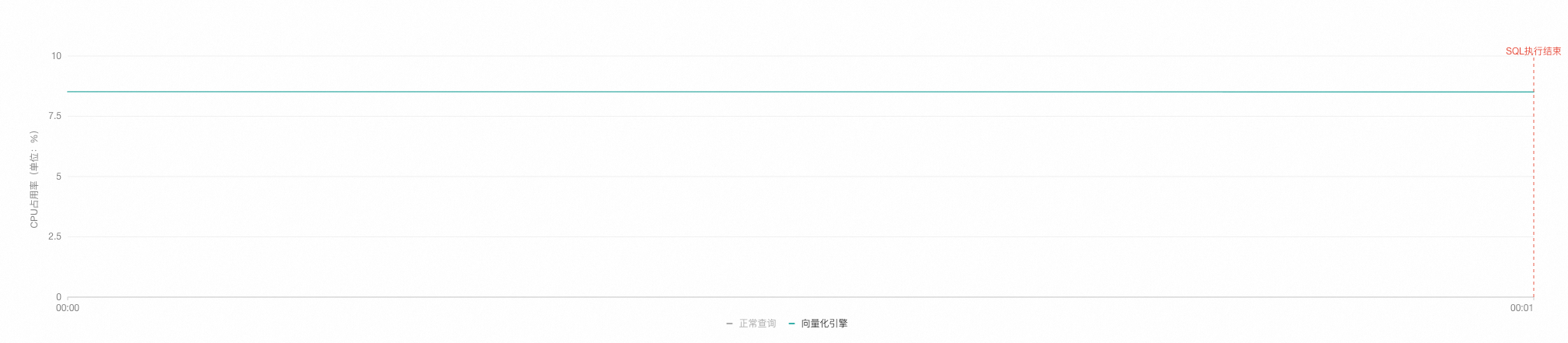Click the 5 y-axis tick label
Viewport: 1568px width, 343px height.
[x=58, y=177]
